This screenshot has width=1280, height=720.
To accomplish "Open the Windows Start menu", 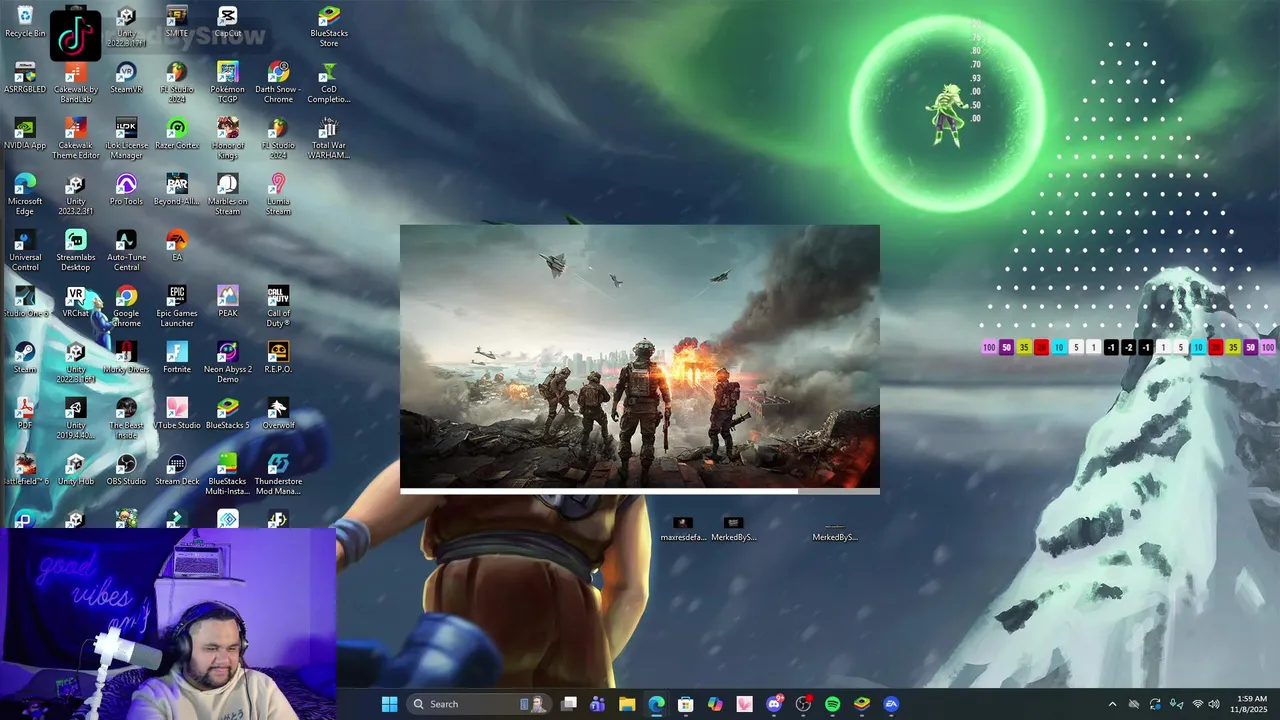I will coord(389,704).
